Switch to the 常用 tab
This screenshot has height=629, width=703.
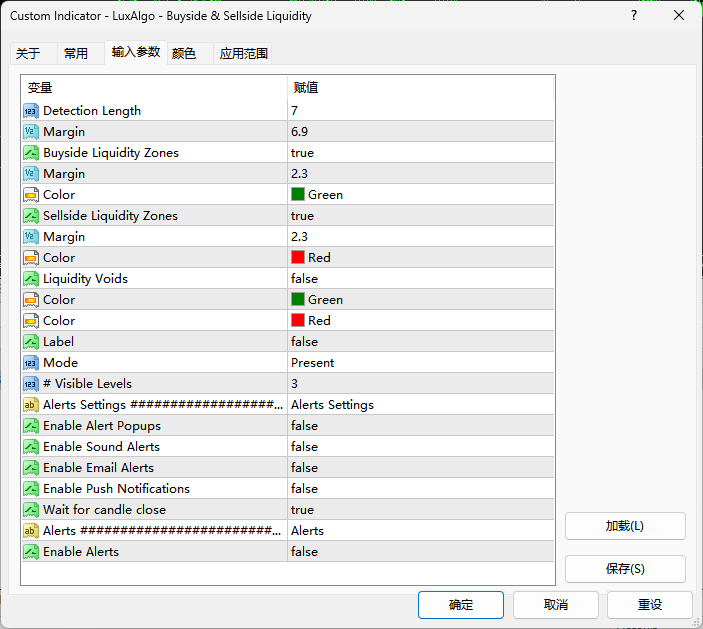[x=76, y=54]
